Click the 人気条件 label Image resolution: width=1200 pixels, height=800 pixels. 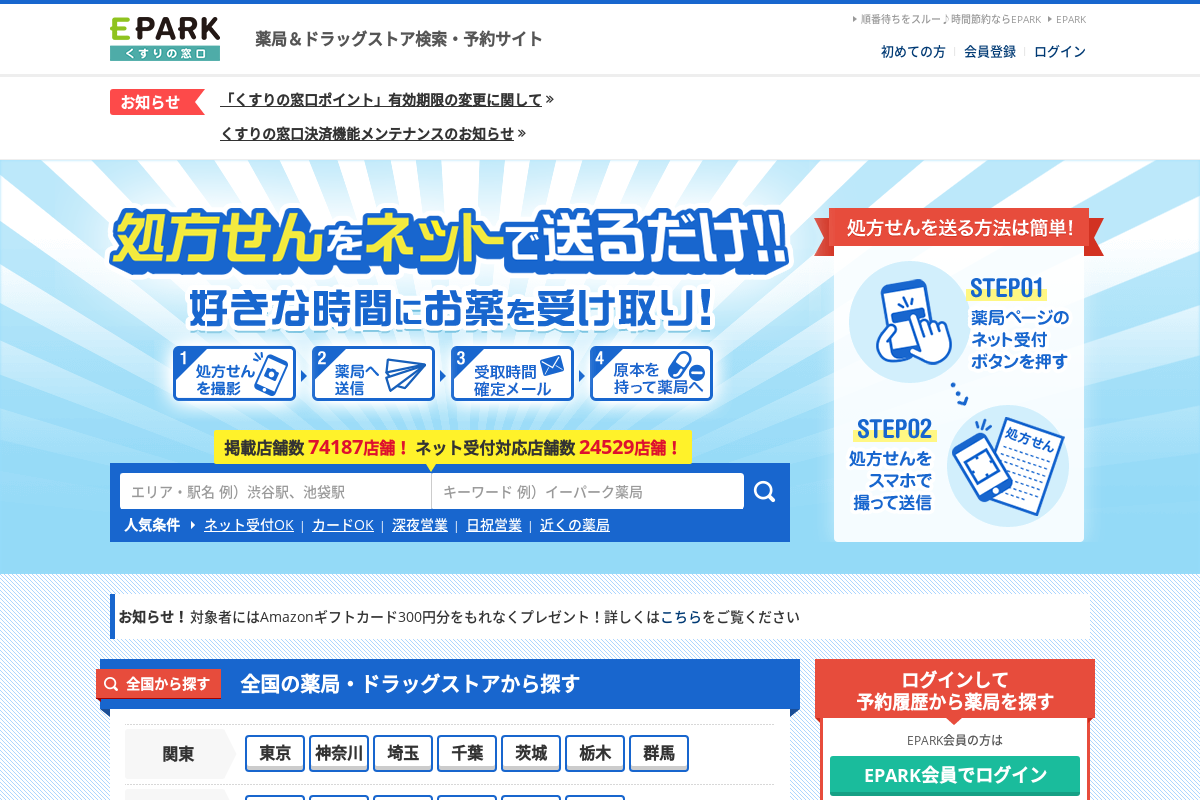pos(152,525)
